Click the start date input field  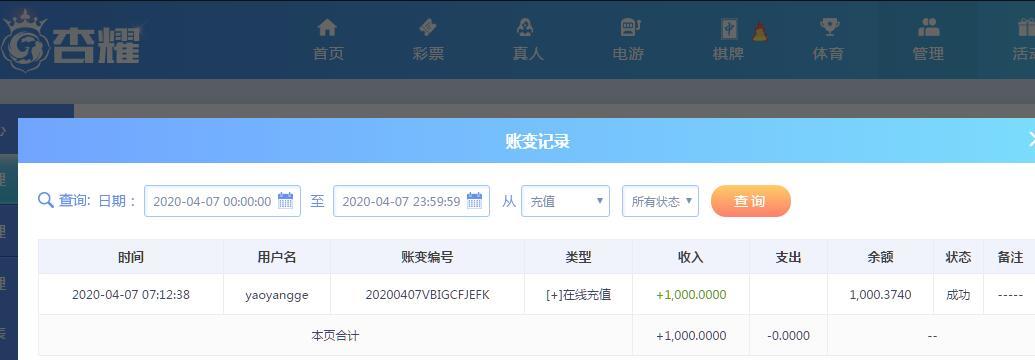[x=222, y=201]
